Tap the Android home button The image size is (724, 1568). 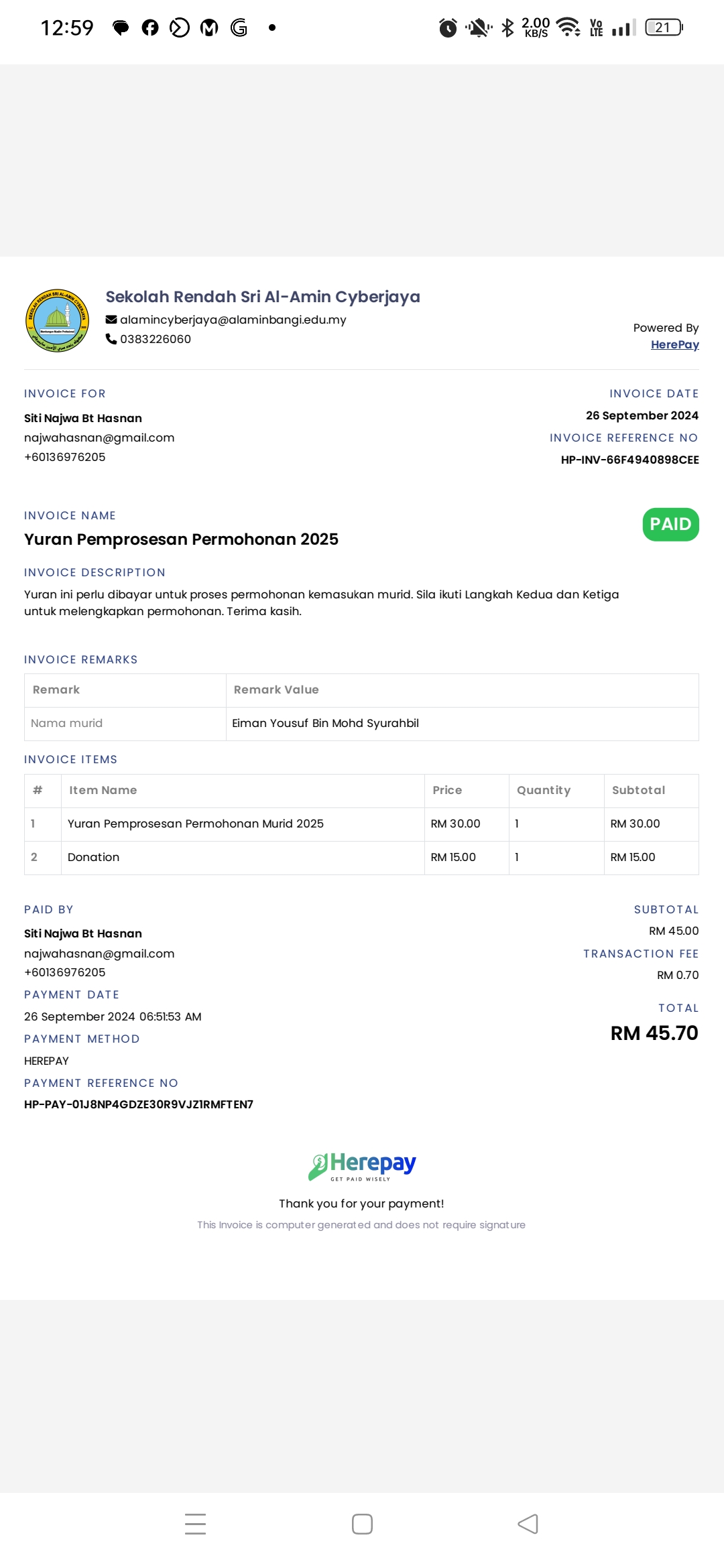(362, 1524)
